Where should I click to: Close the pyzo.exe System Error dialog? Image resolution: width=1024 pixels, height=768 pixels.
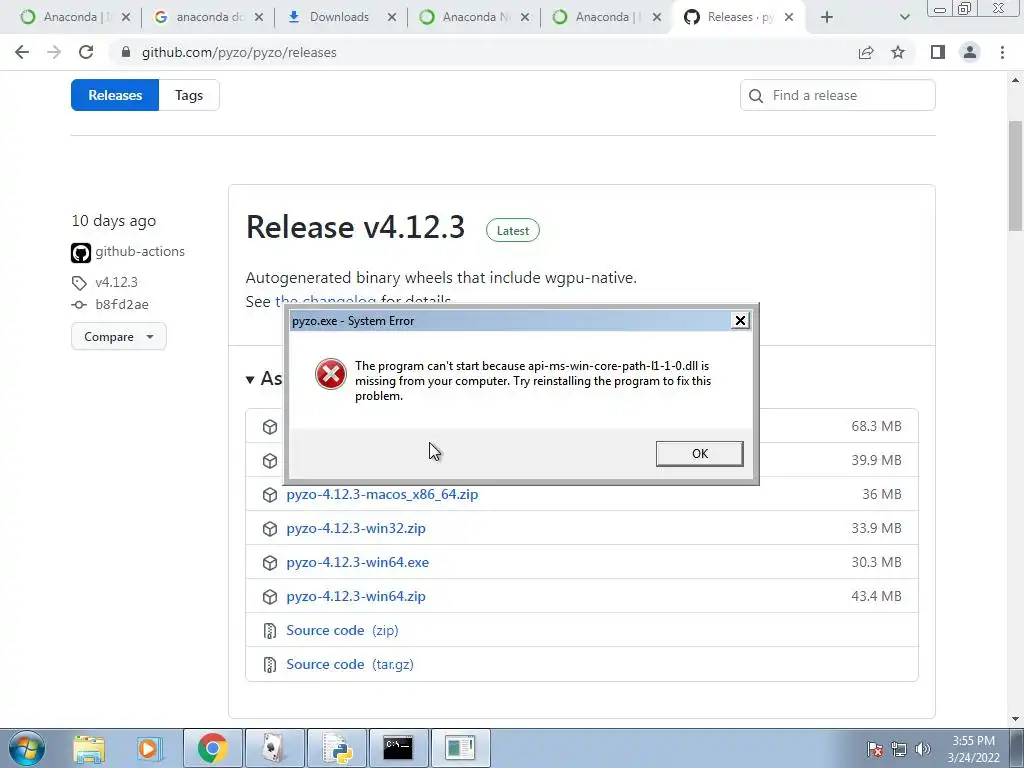tap(740, 320)
